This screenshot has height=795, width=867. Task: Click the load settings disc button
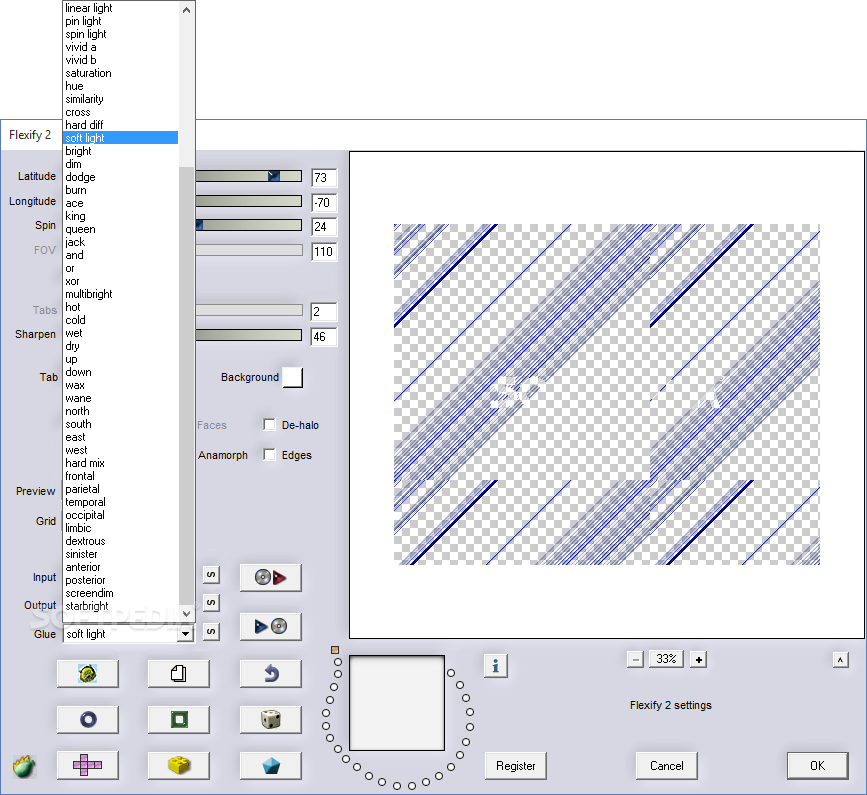coord(270,578)
